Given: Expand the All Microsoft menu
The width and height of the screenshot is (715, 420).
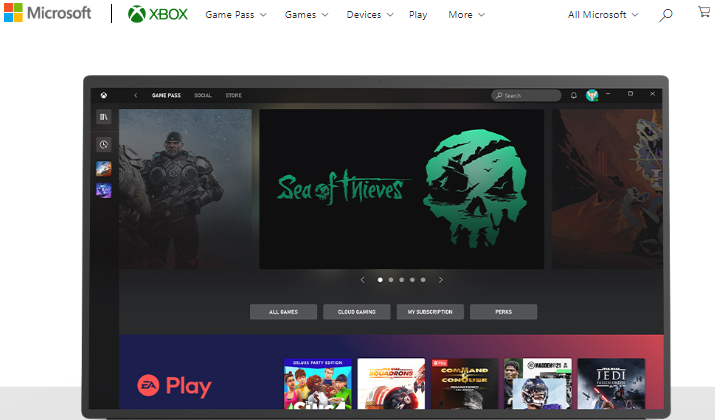Looking at the screenshot, I should (x=603, y=15).
